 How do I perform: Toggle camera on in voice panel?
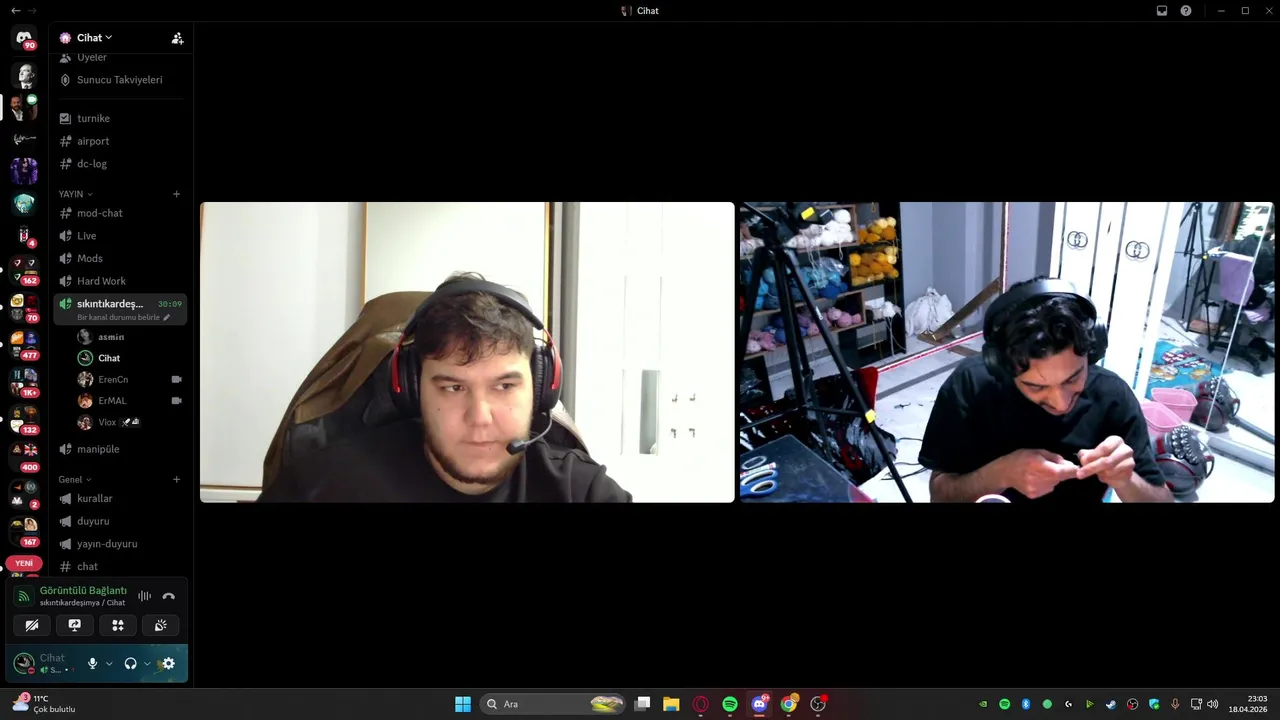[x=32, y=625]
